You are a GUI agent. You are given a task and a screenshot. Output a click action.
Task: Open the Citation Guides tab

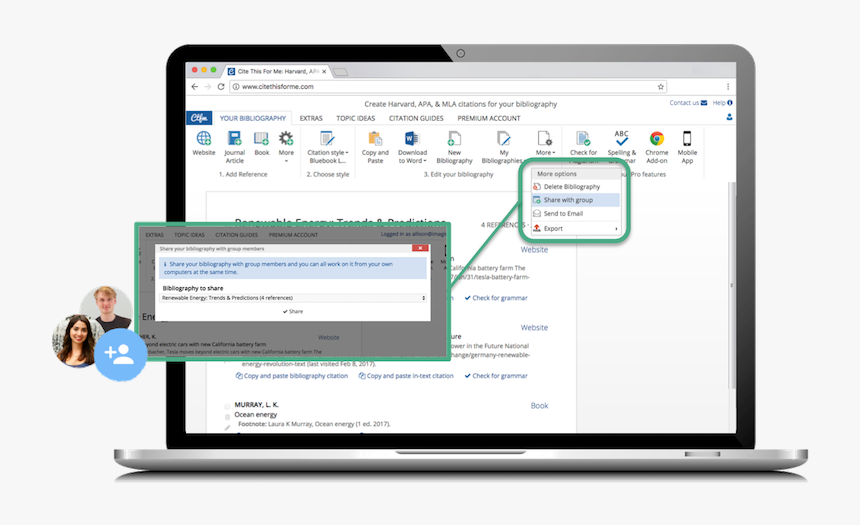(x=416, y=118)
